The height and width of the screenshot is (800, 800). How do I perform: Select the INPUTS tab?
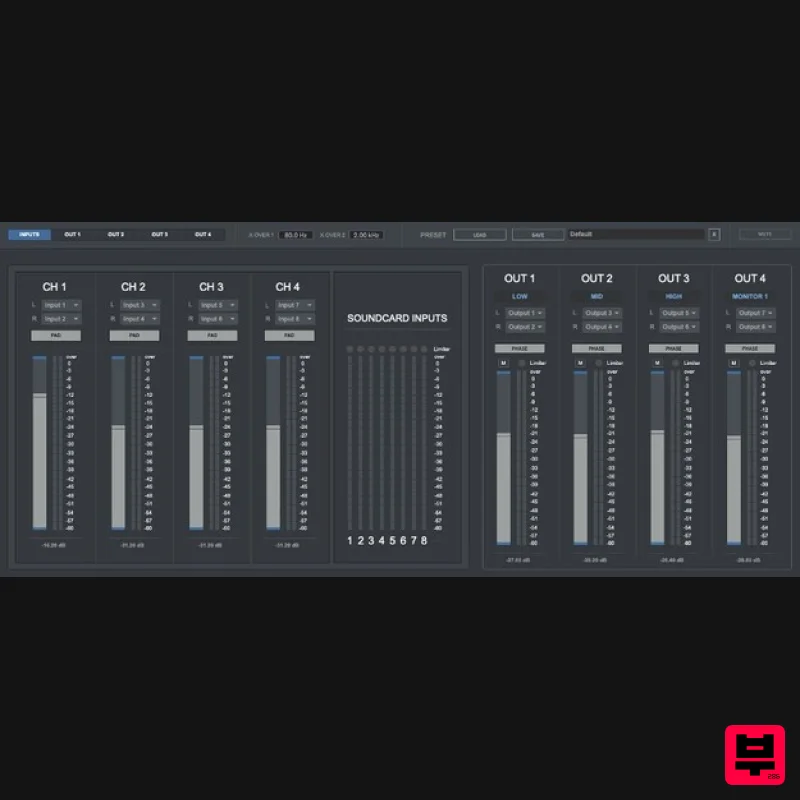28,234
